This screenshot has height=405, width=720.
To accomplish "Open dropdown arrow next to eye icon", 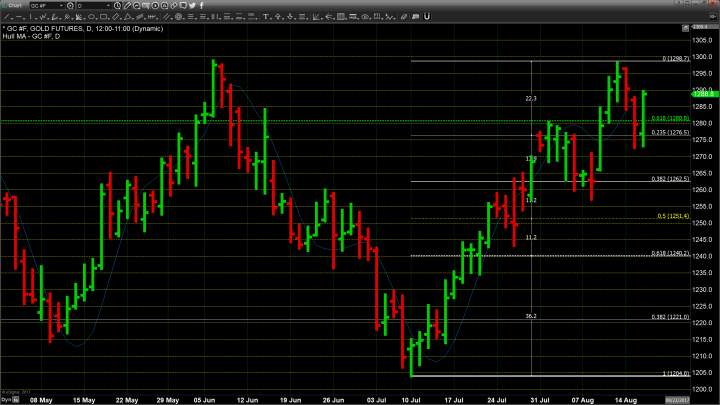I will (x=372, y=18).
